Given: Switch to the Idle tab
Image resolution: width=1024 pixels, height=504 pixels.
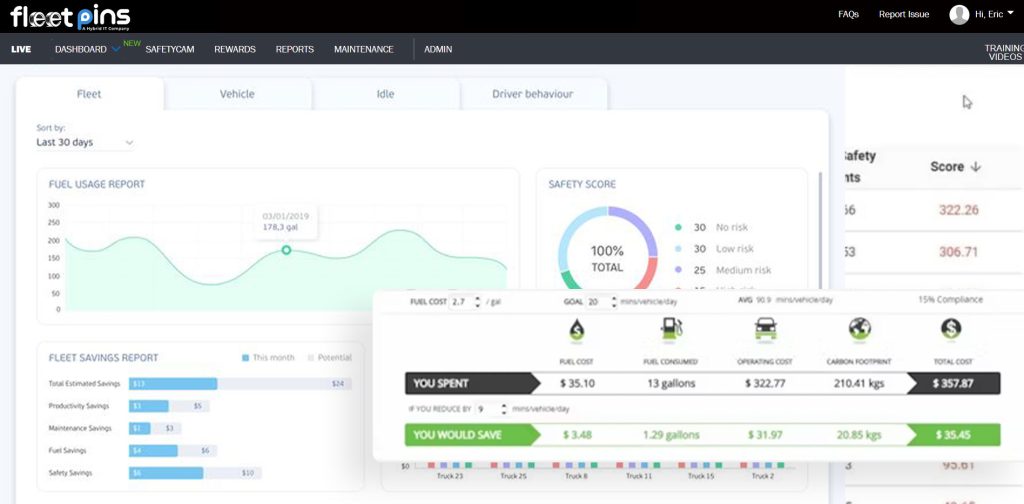Looking at the screenshot, I should click(x=385, y=94).
